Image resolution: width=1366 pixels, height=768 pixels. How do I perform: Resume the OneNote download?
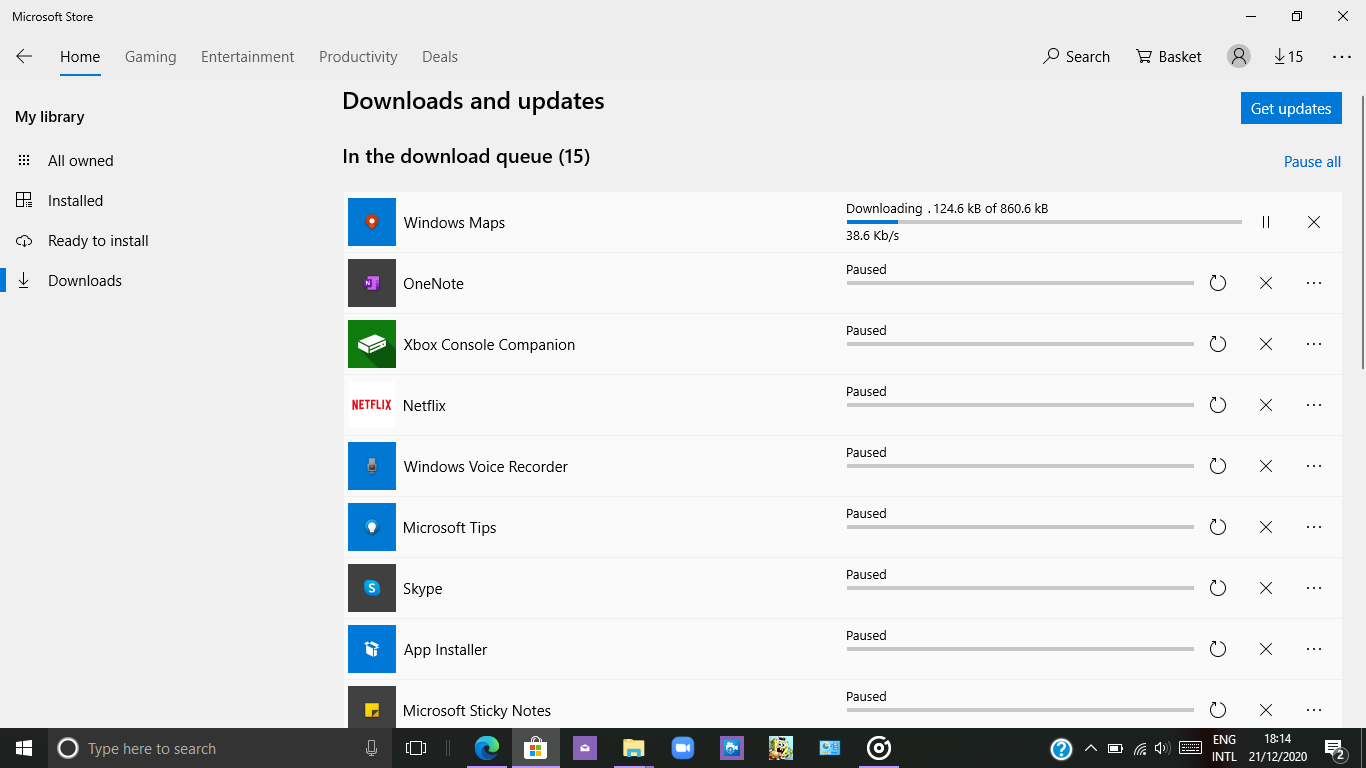click(x=1218, y=283)
